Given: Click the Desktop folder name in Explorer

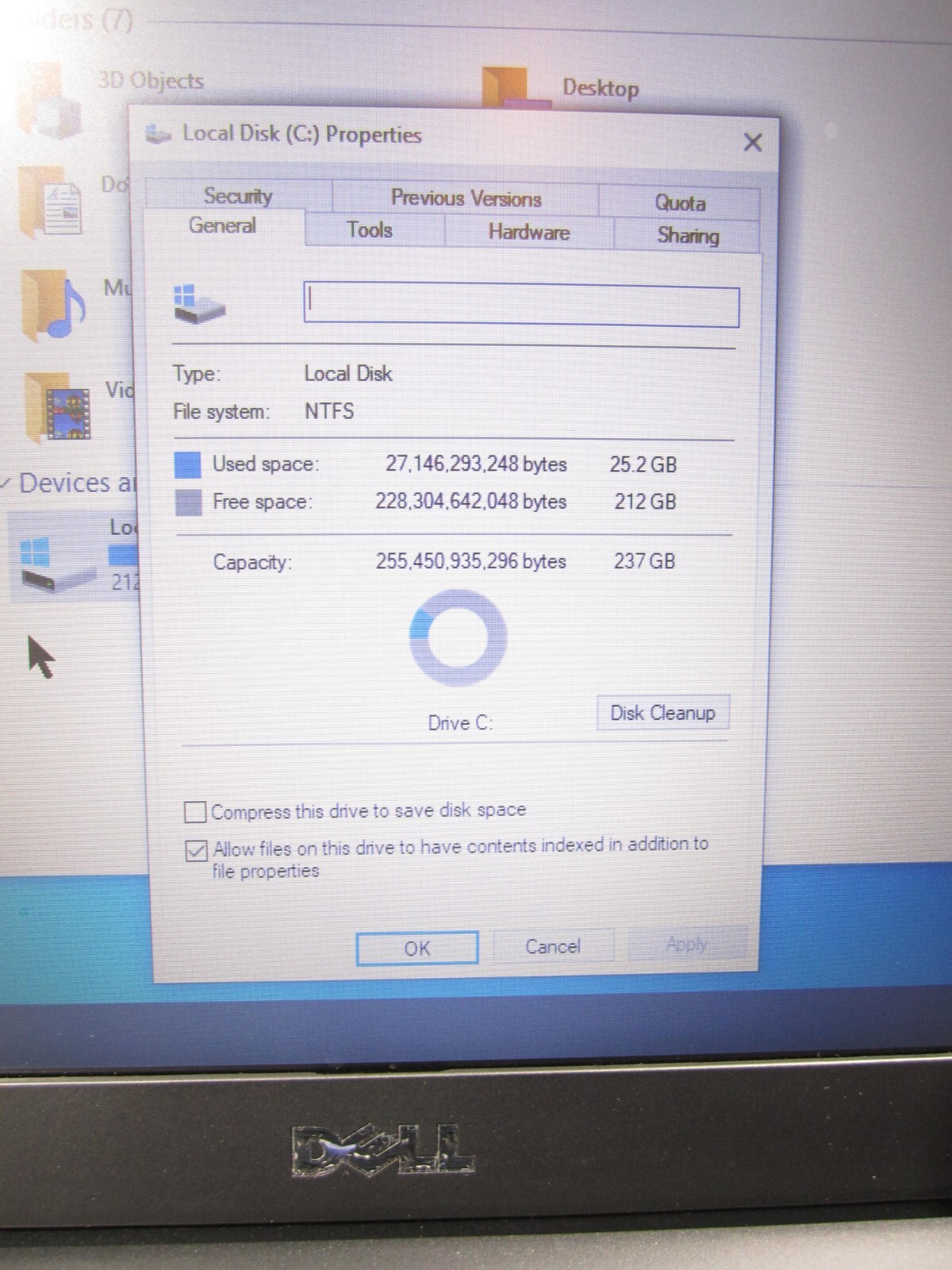Looking at the screenshot, I should coord(601,87).
